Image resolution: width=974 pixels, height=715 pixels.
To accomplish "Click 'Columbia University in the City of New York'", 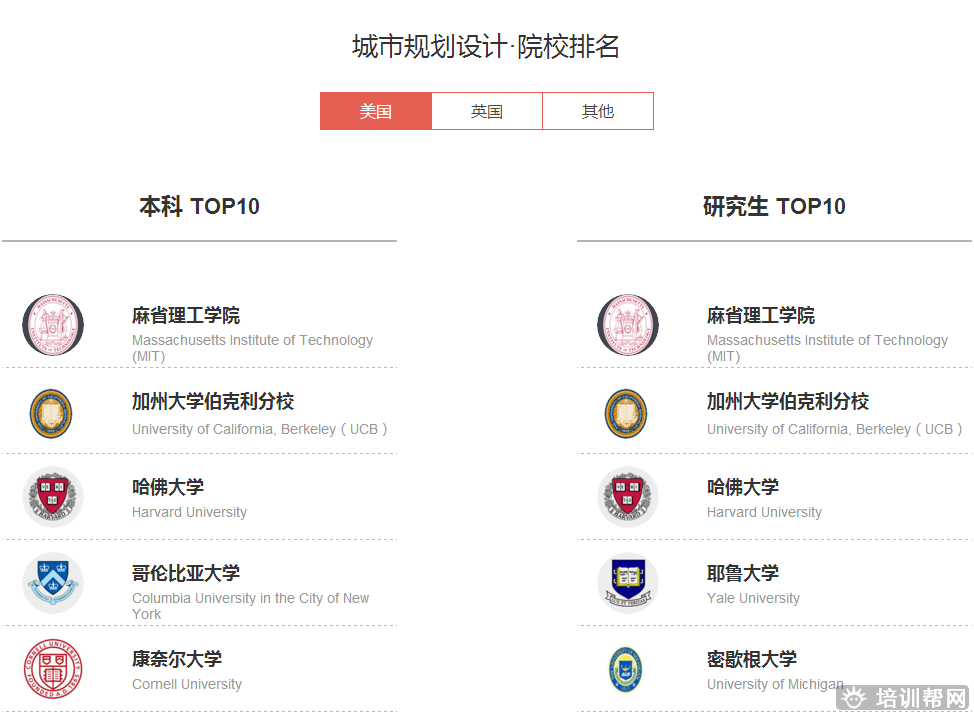I will point(250,606).
